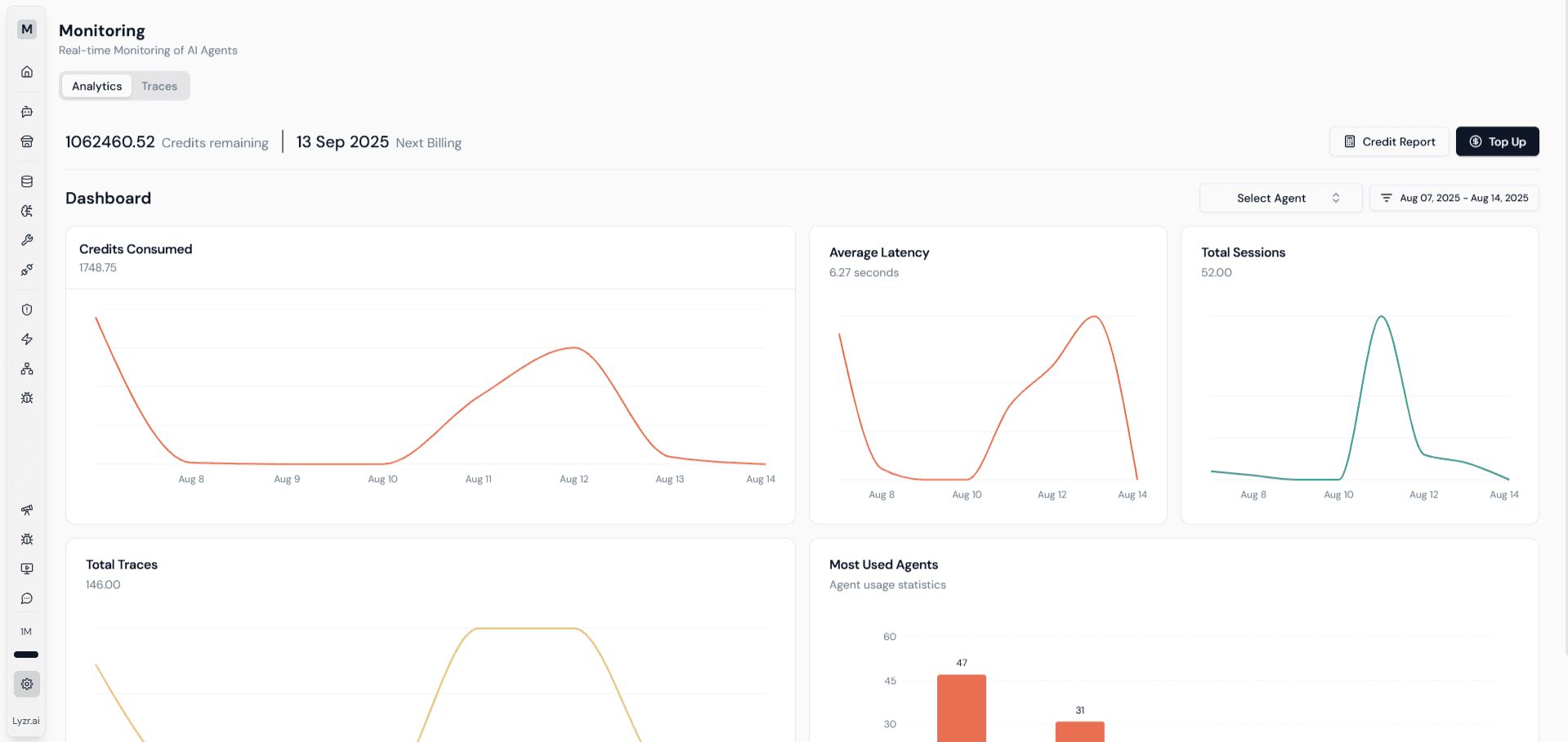Open the hierarchy network icon

pos(27,369)
